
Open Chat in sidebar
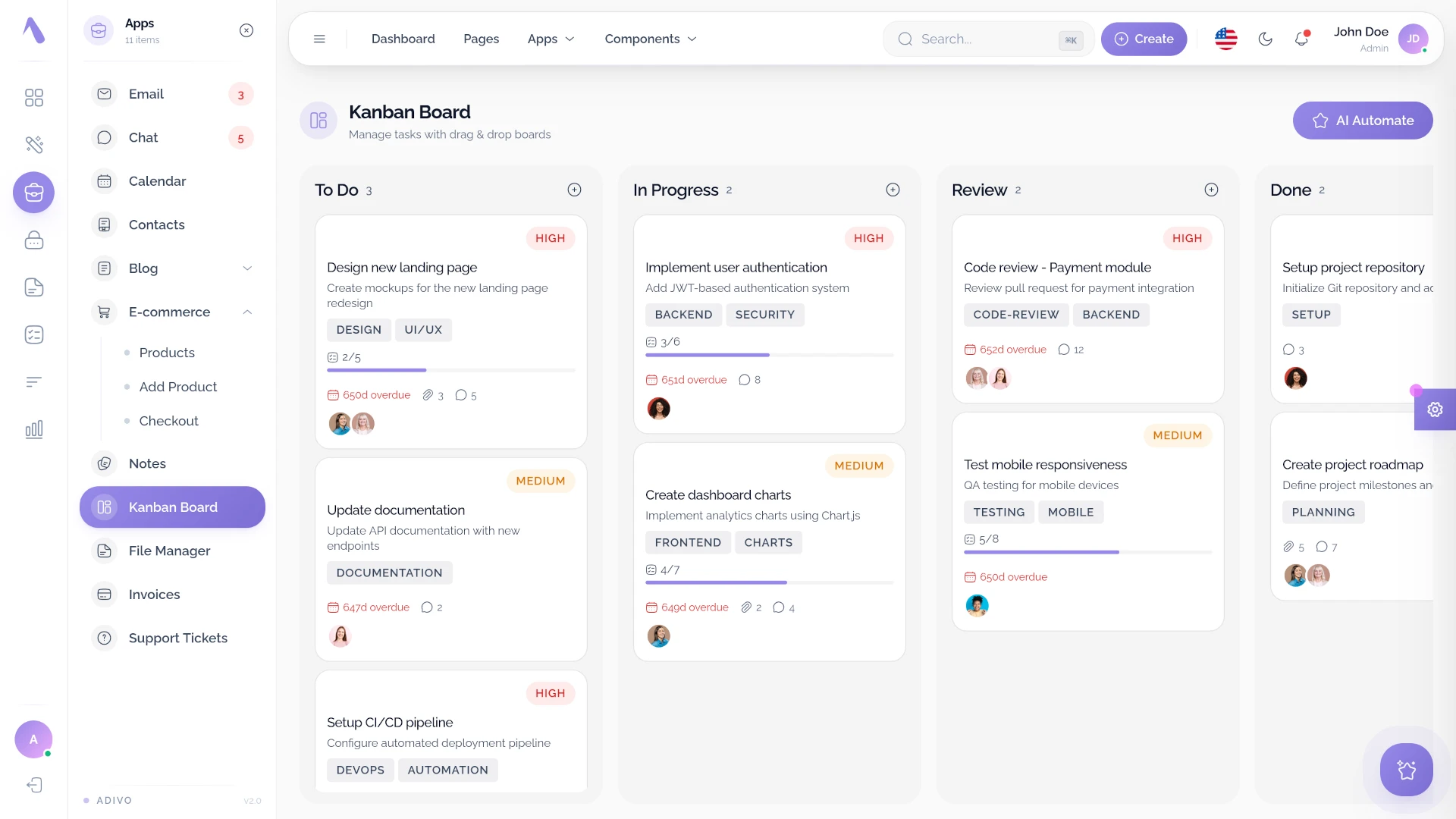tap(172, 137)
